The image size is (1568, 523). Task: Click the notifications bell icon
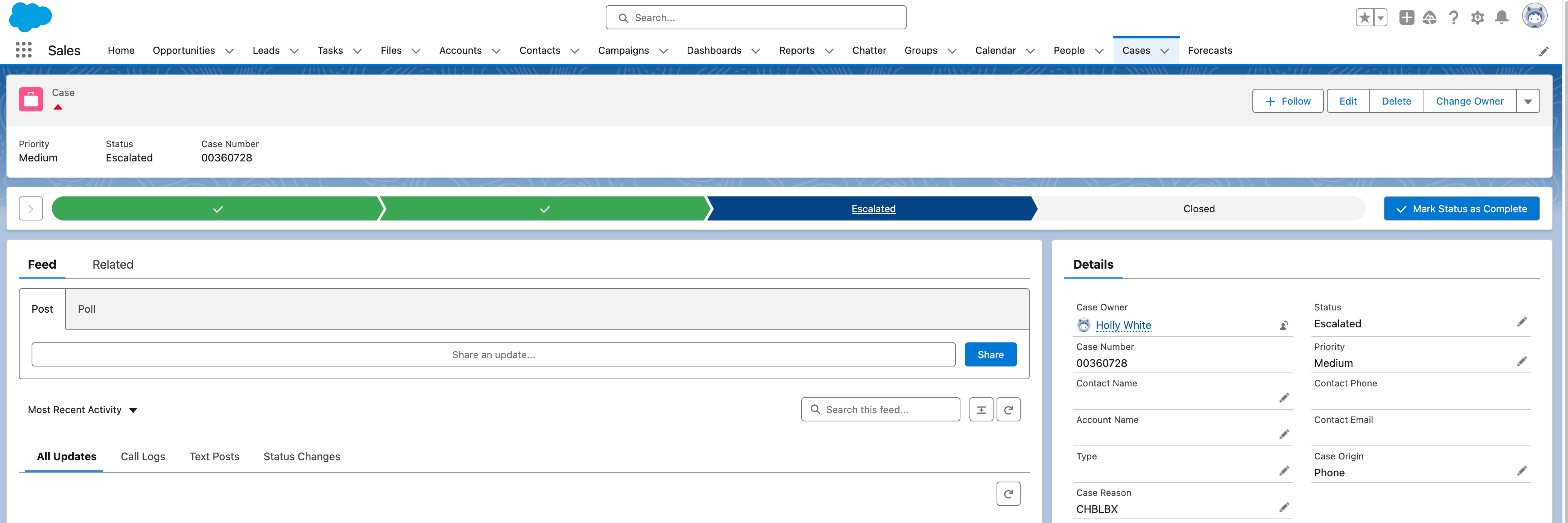tap(1502, 18)
